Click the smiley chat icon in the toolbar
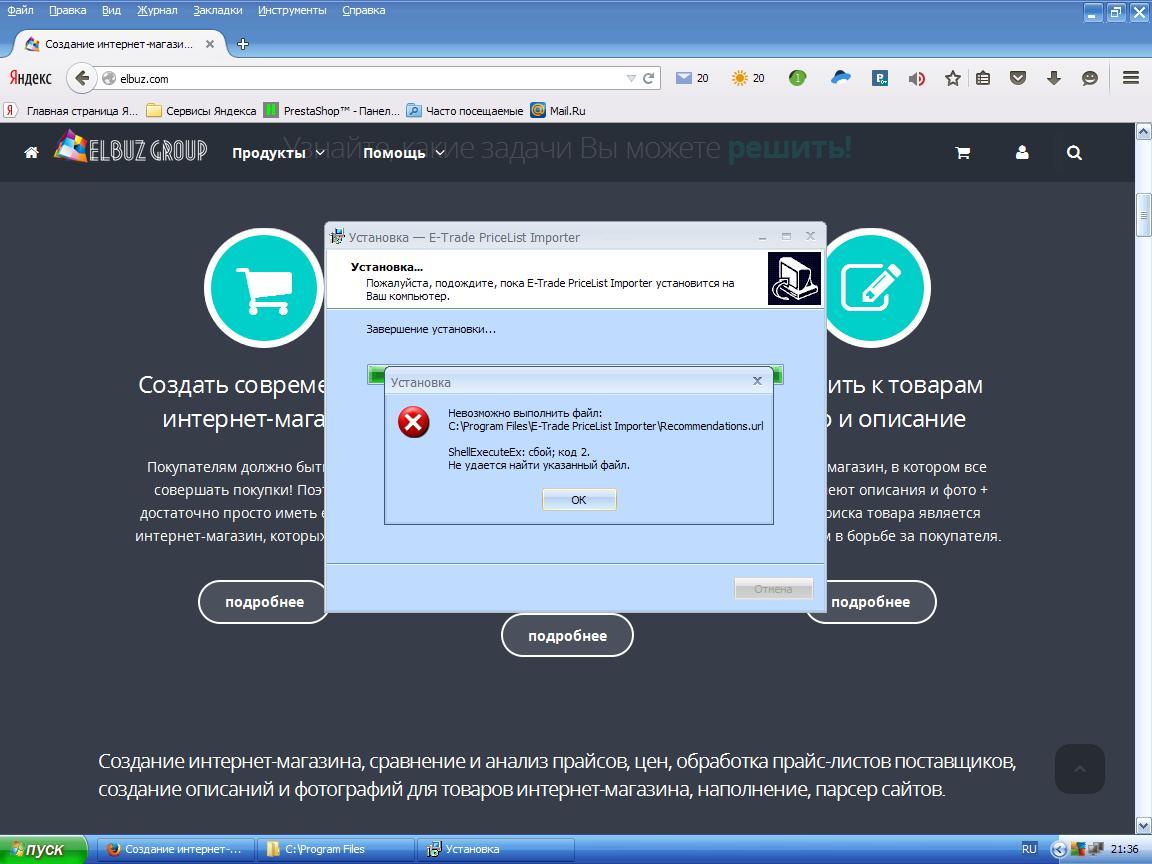This screenshot has width=1152, height=864. (x=1090, y=78)
